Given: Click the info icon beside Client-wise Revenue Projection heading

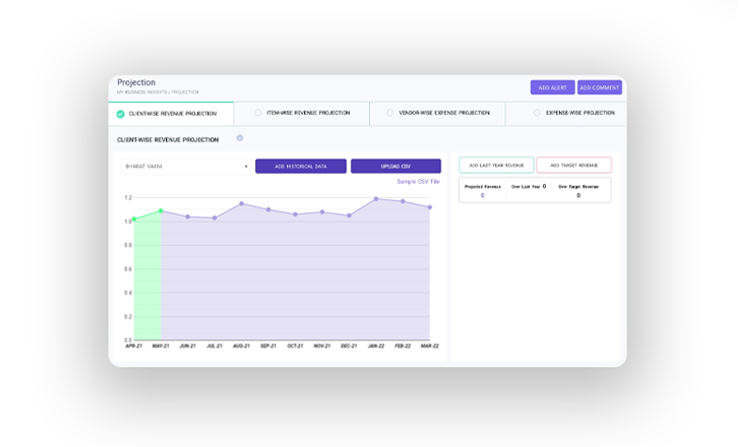Looking at the screenshot, I should (x=240, y=138).
